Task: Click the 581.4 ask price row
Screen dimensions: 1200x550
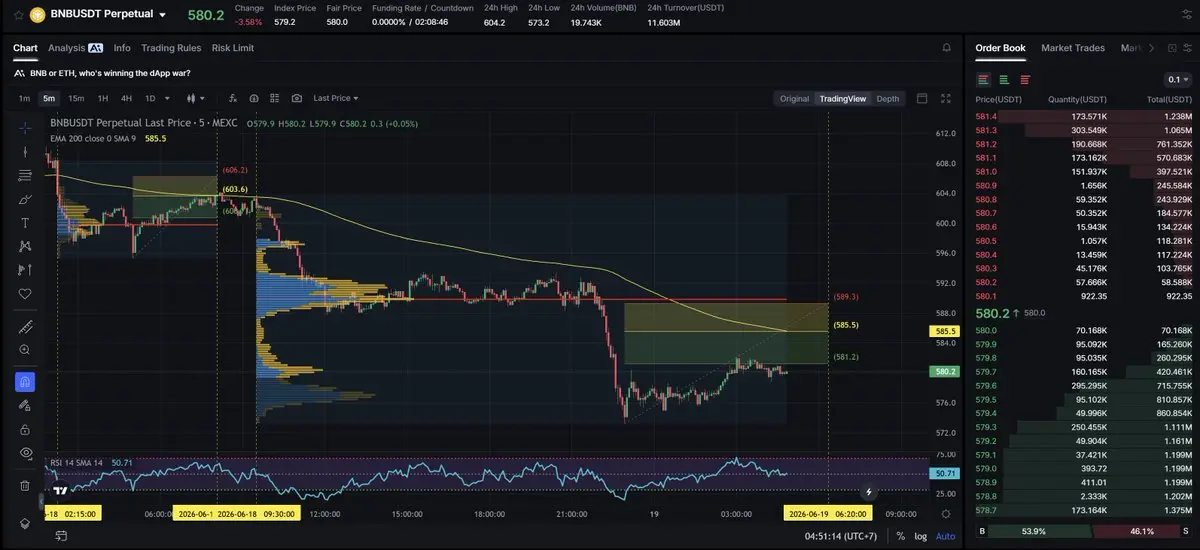Action: tap(1083, 117)
